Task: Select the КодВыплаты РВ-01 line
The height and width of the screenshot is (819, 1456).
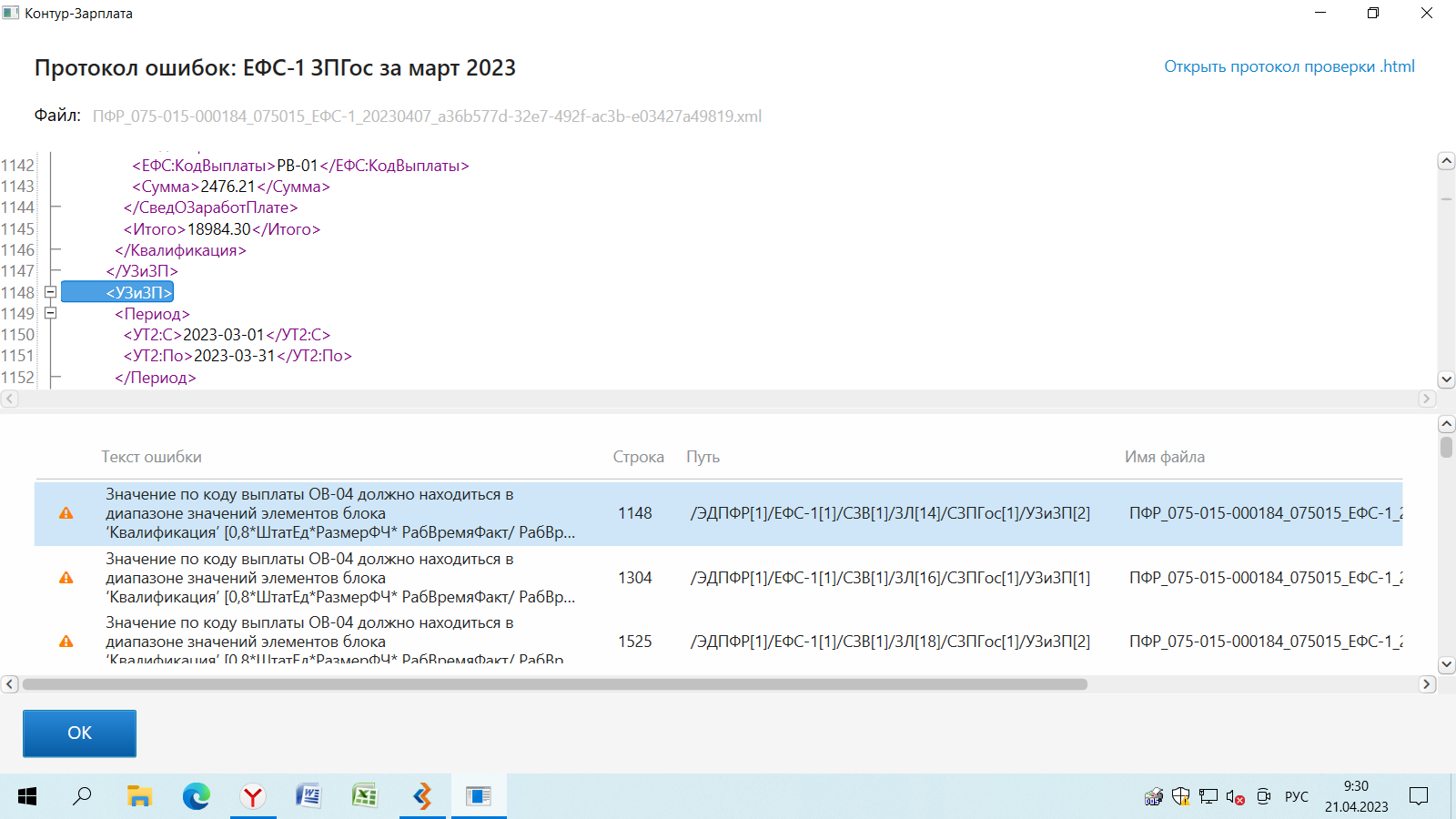Action: (x=300, y=166)
